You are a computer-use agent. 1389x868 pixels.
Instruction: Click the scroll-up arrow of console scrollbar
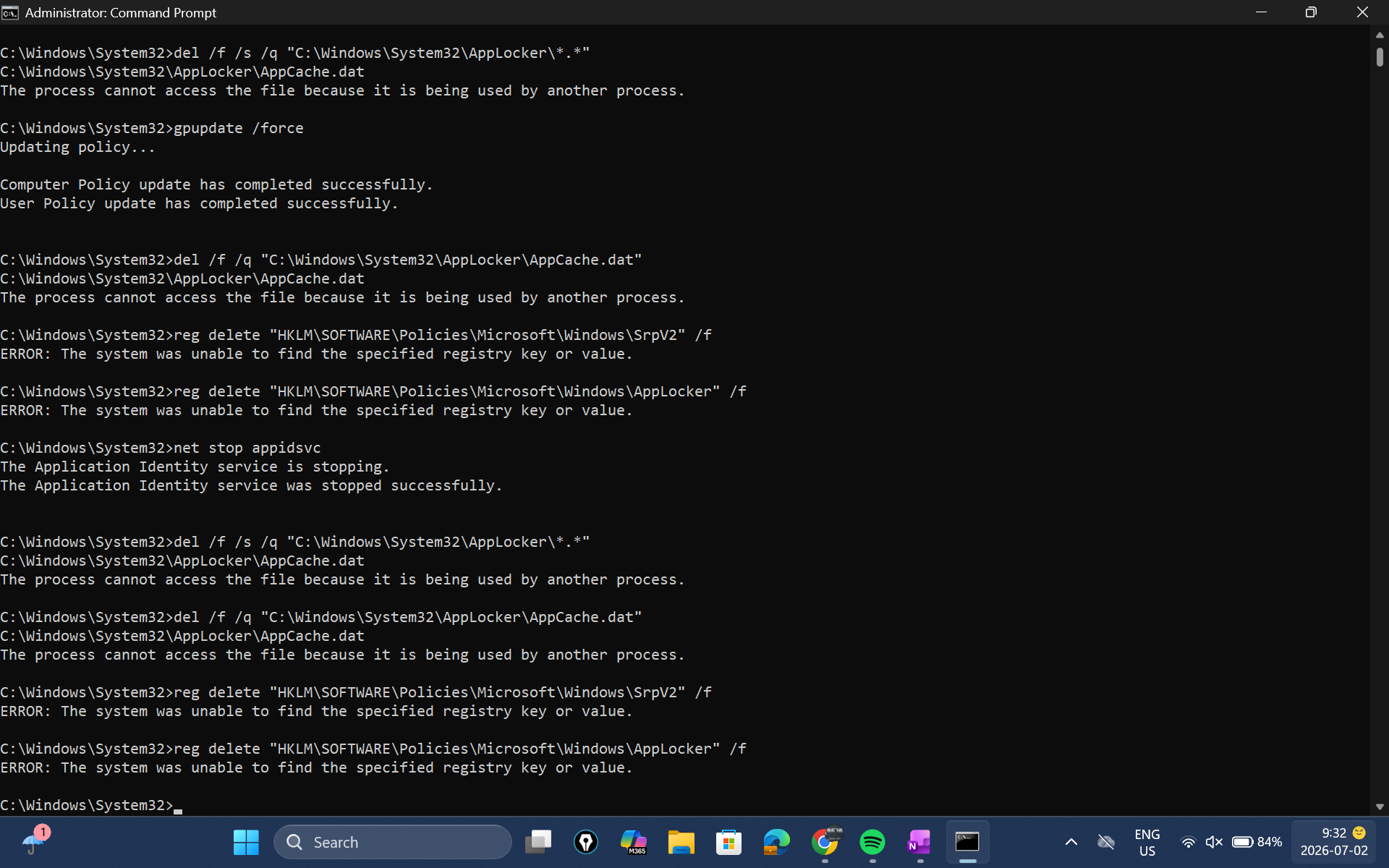(x=1380, y=35)
